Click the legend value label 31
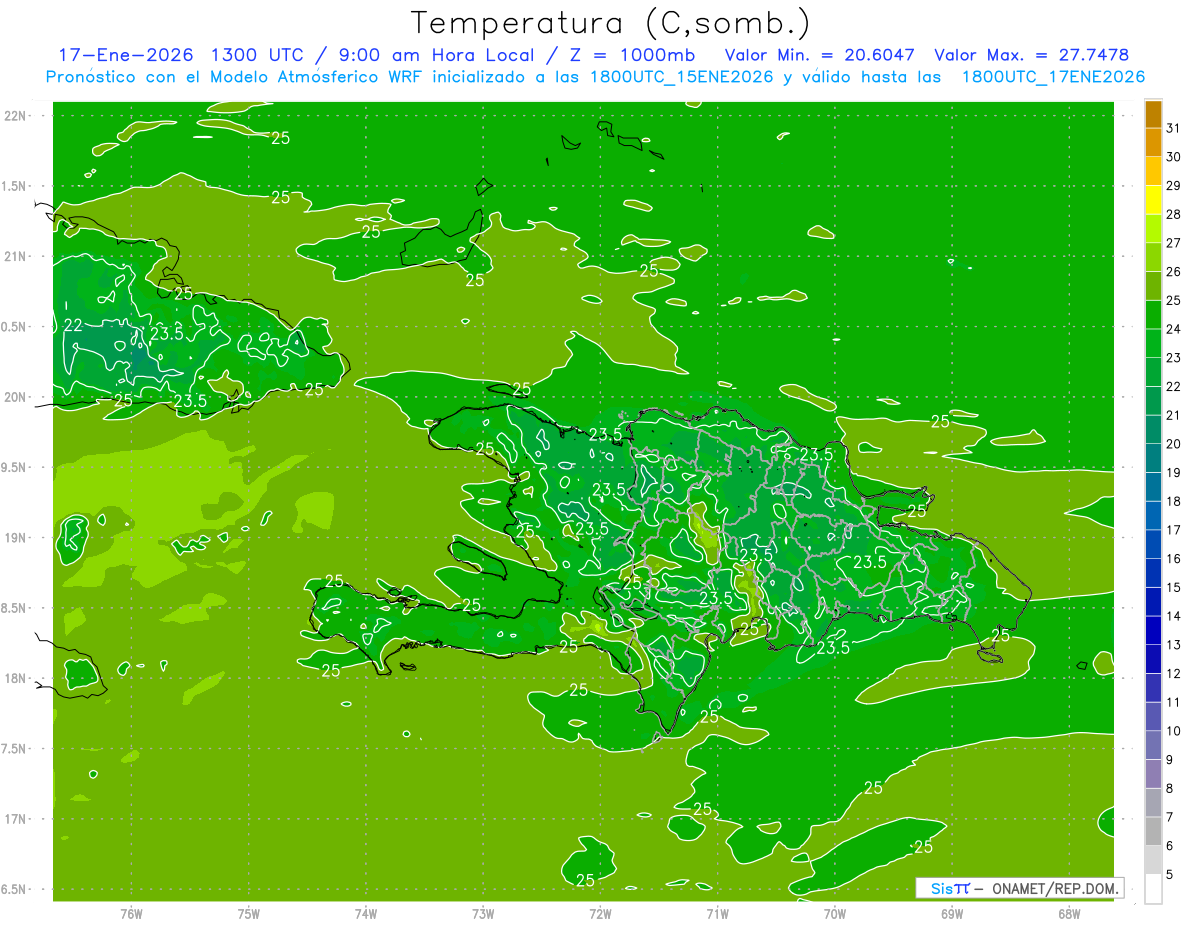Image resolution: width=1200 pixels, height=927 pixels. tap(1173, 128)
